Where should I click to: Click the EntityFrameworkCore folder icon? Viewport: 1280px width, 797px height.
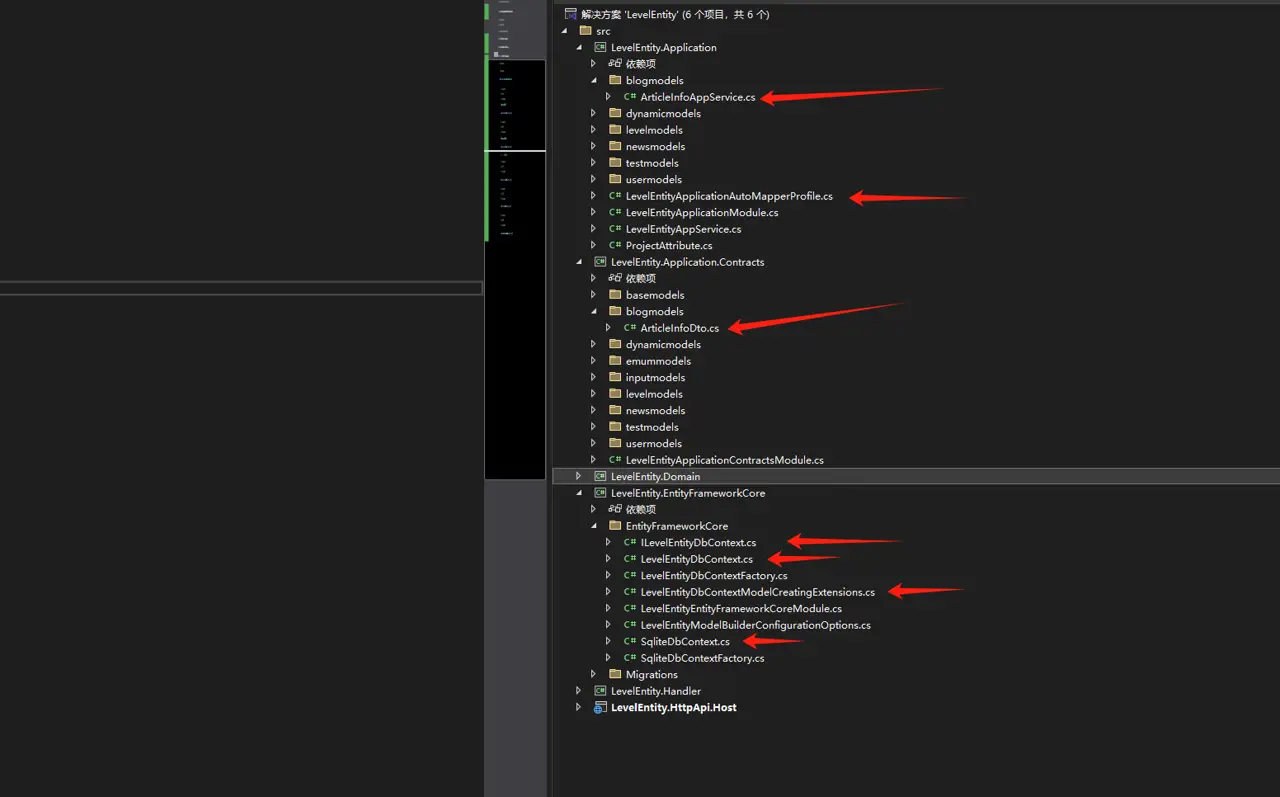[615, 526]
